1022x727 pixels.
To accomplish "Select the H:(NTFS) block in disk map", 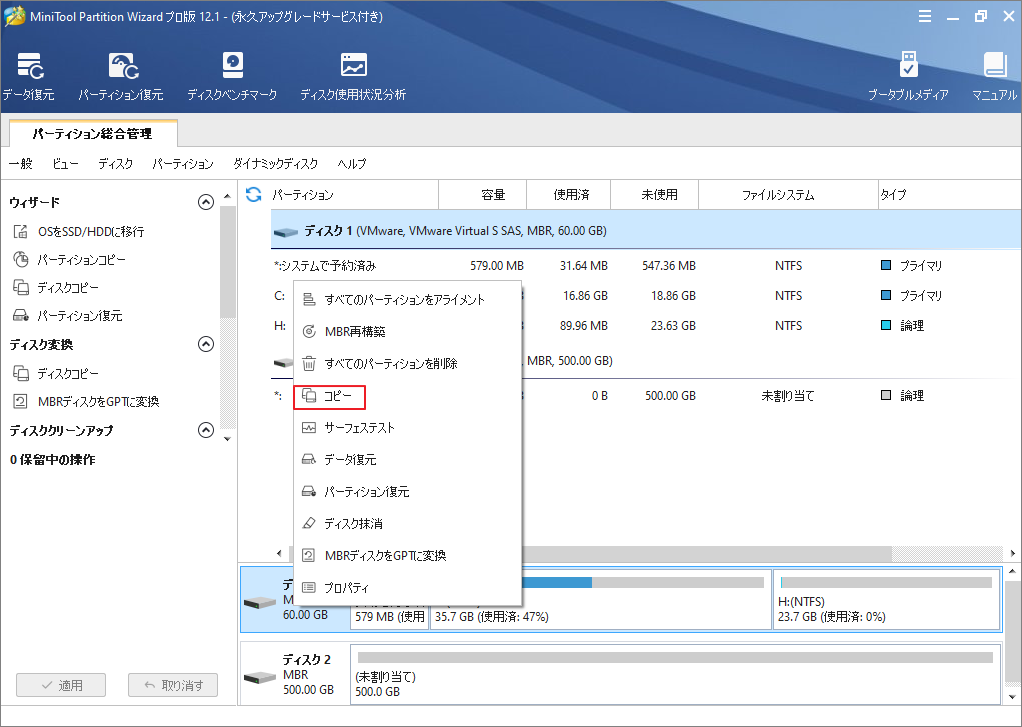I will click(x=887, y=600).
